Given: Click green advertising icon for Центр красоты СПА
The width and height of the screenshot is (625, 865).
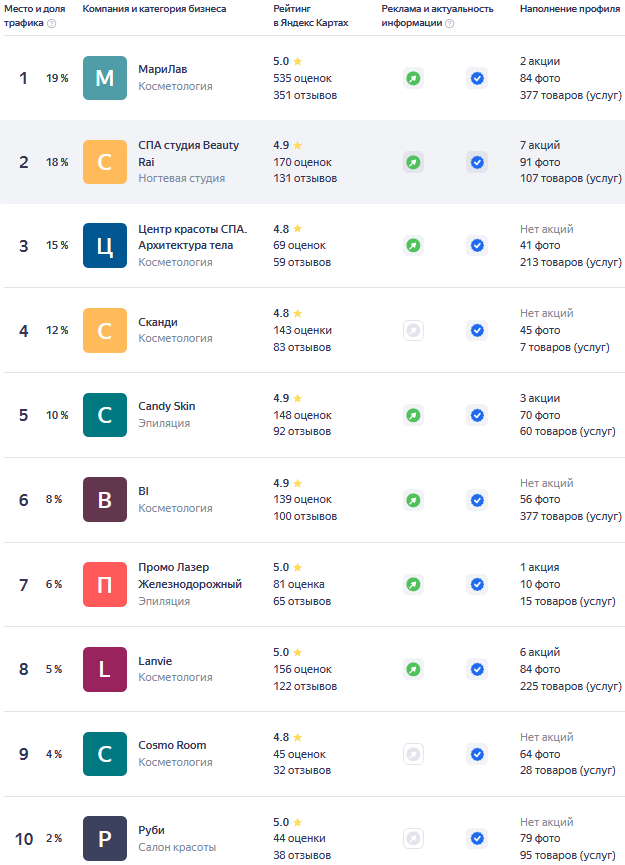Looking at the screenshot, I should click(413, 245).
